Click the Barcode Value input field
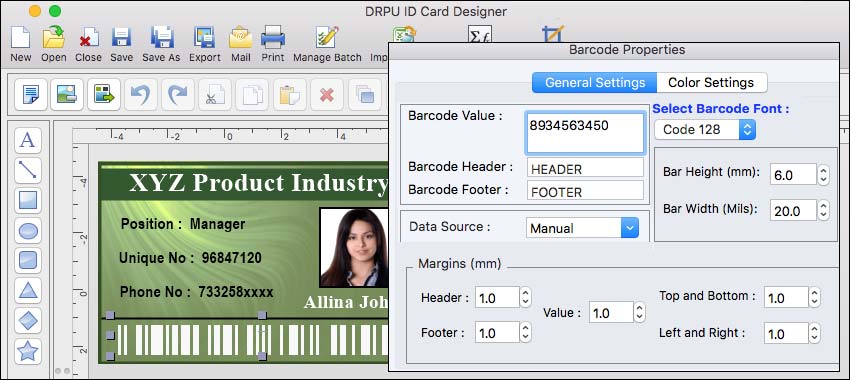The height and width of the screenshot is (380, 850). pyautogui.click(x=585, y=132)
